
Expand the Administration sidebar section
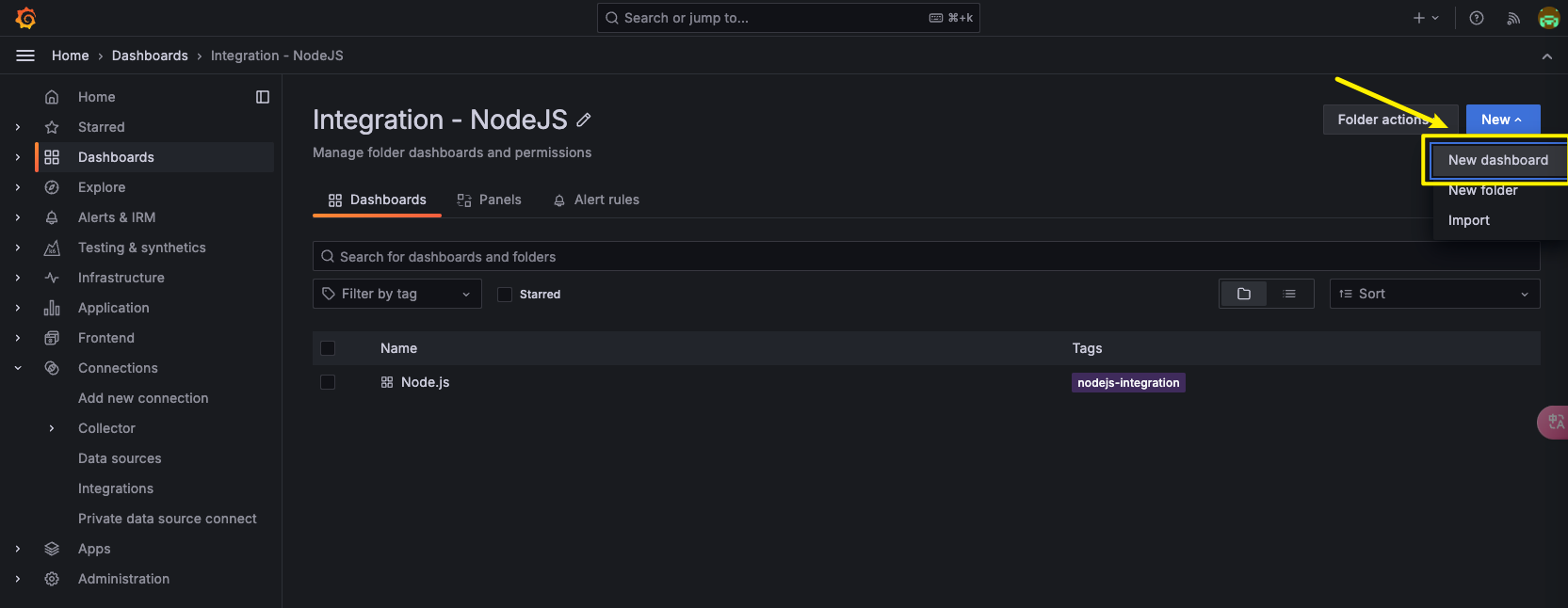click(18, 579)
